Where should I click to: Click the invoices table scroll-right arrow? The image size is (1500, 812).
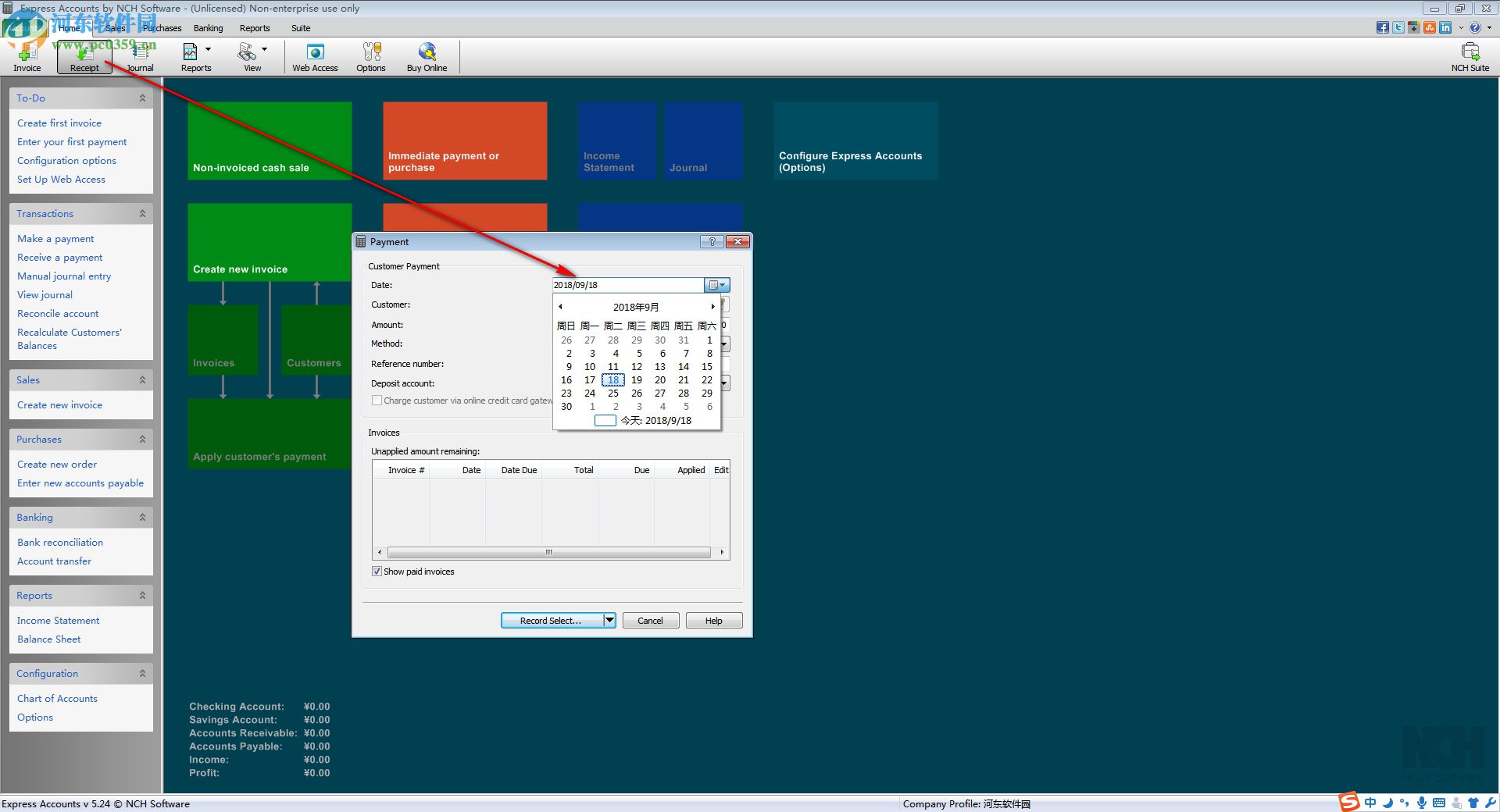tap(722, 552)
